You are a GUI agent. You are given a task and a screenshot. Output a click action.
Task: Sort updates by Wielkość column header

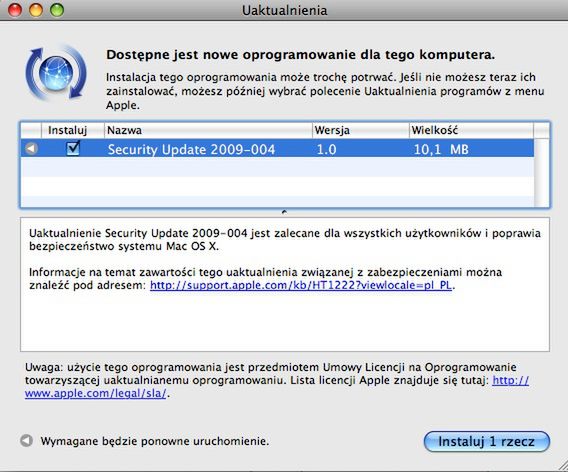pyautogui.click(x=471, y=130)
